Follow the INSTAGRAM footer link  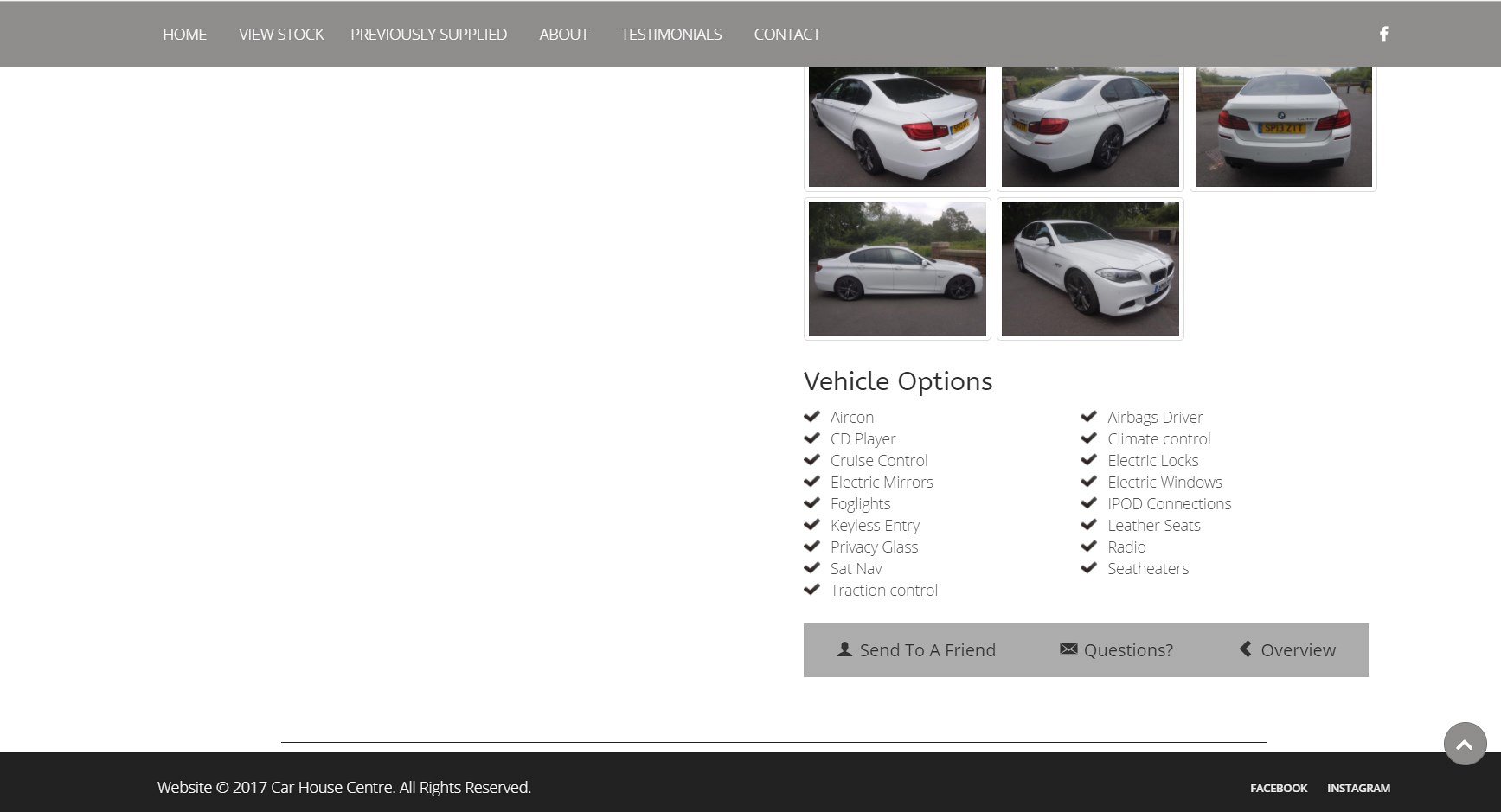click(x=1358, y=788)
